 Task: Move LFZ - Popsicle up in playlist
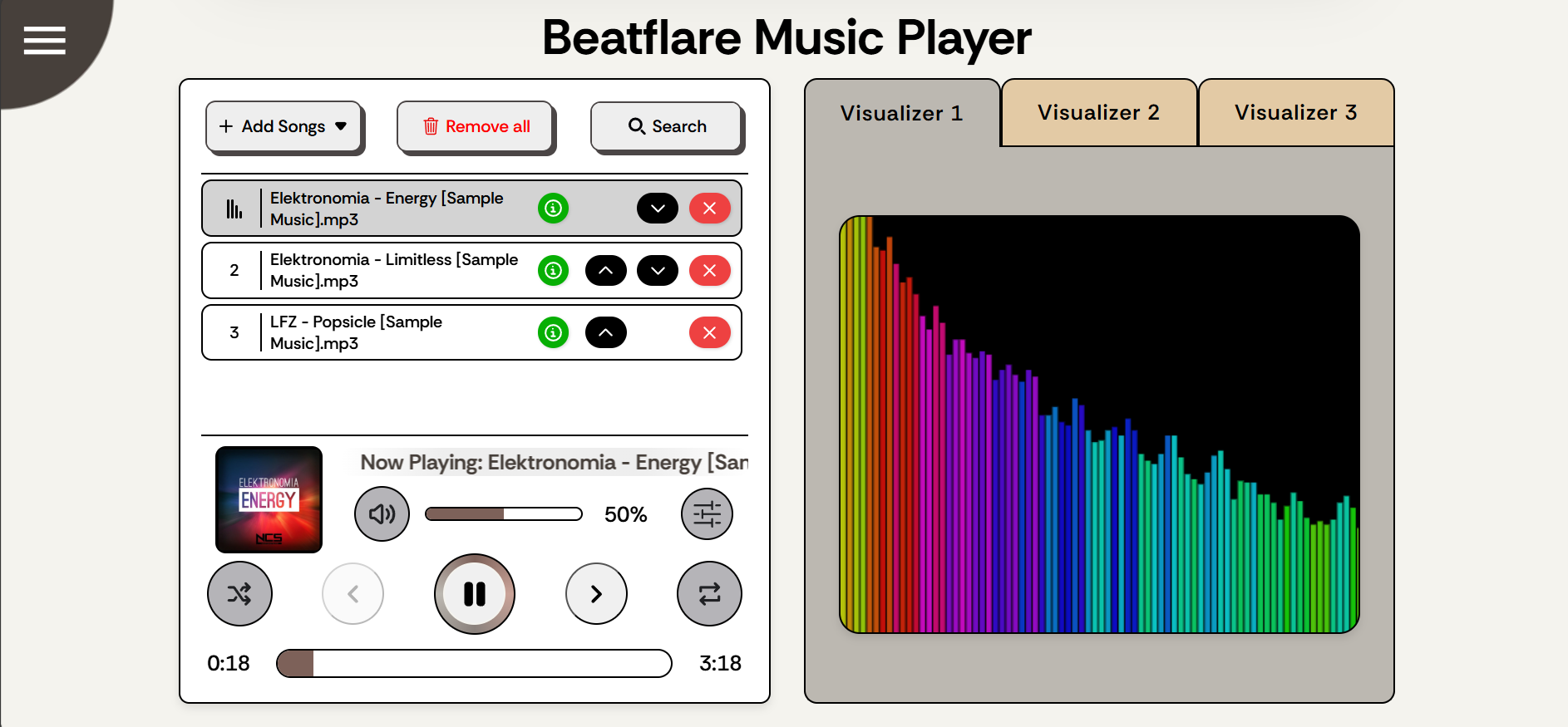(x=605, y=333)
